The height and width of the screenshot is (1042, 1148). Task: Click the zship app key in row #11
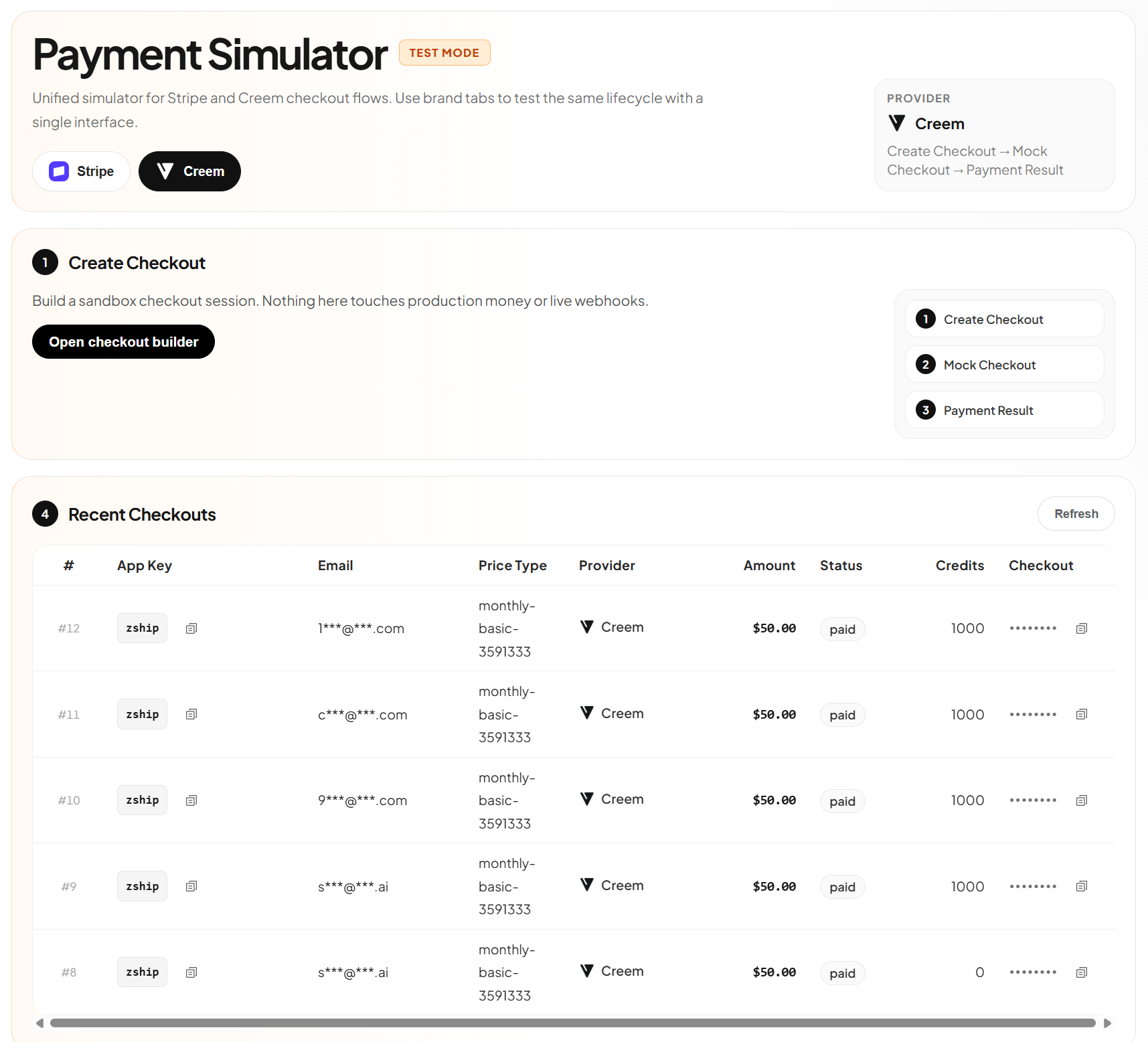142,714
